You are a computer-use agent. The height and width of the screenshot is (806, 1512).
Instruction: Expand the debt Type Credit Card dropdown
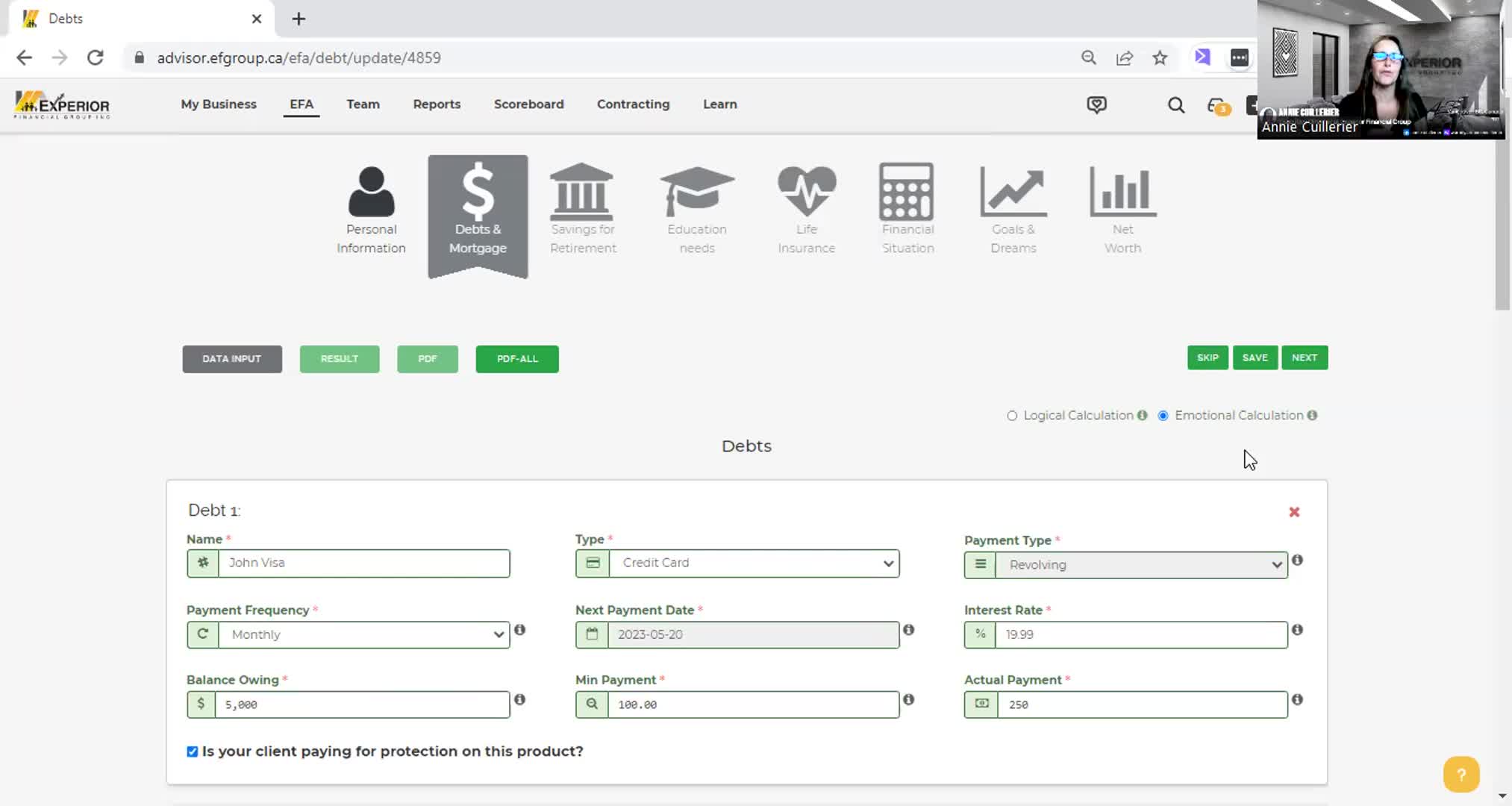pyautogui.click(x=754, y=563)
